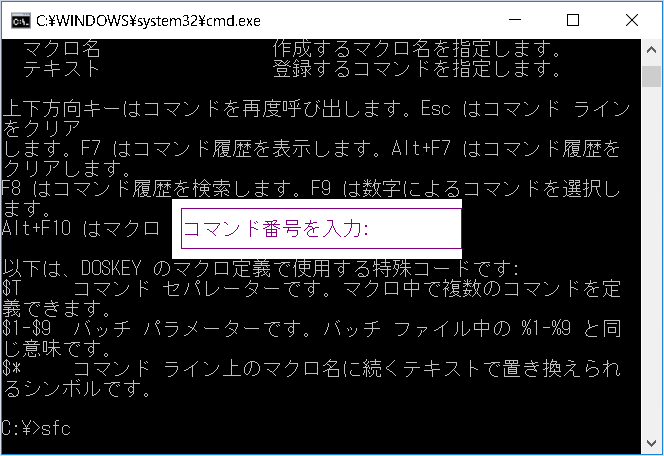Click the 'Alt+F10 はマクロ' text

pos(80,229)
